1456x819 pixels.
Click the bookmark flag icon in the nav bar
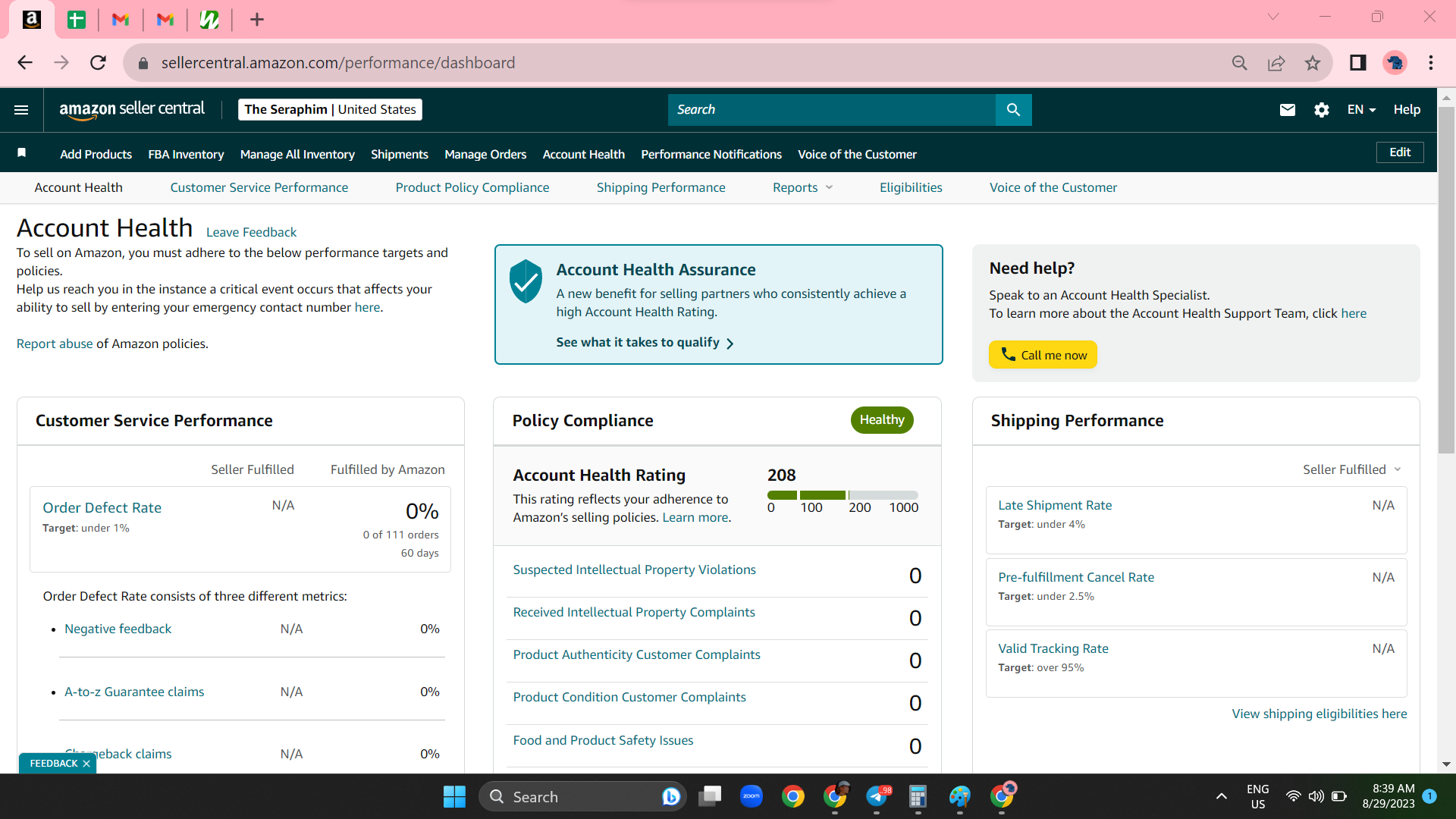tap(22, 153)
